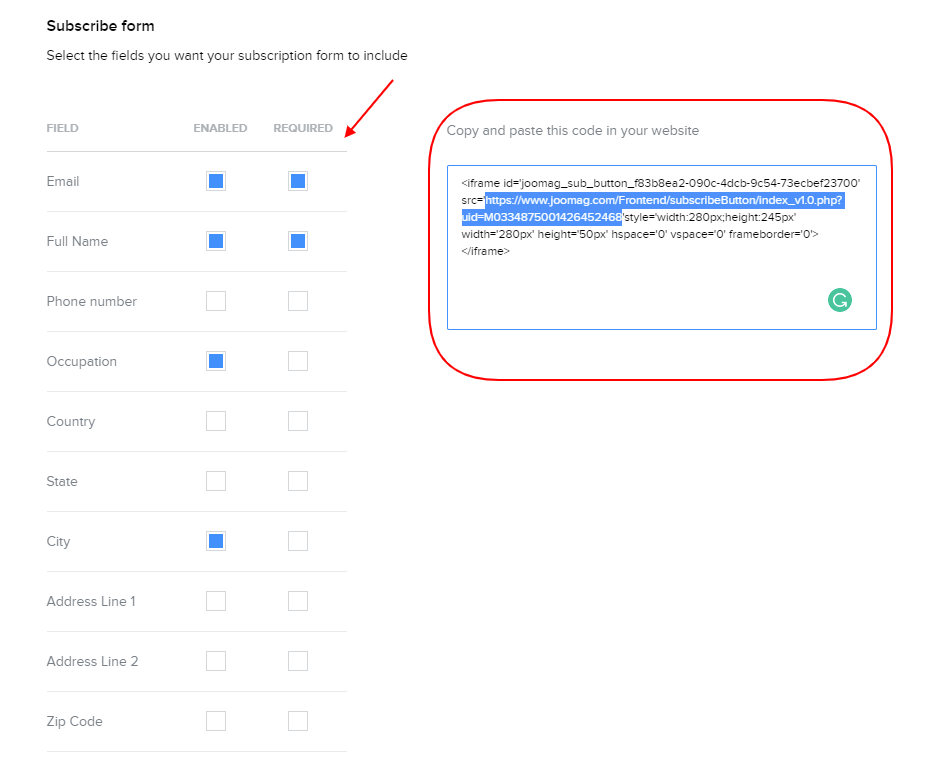Enable the Country field checkbox

point(216,421)
